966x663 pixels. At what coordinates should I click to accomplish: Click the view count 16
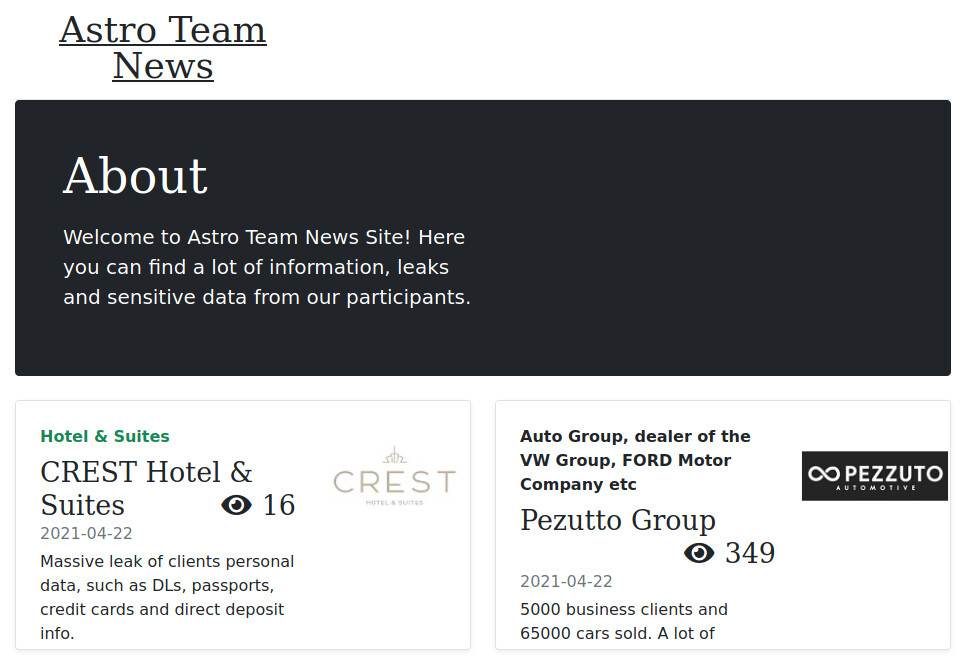click(279, 505)
